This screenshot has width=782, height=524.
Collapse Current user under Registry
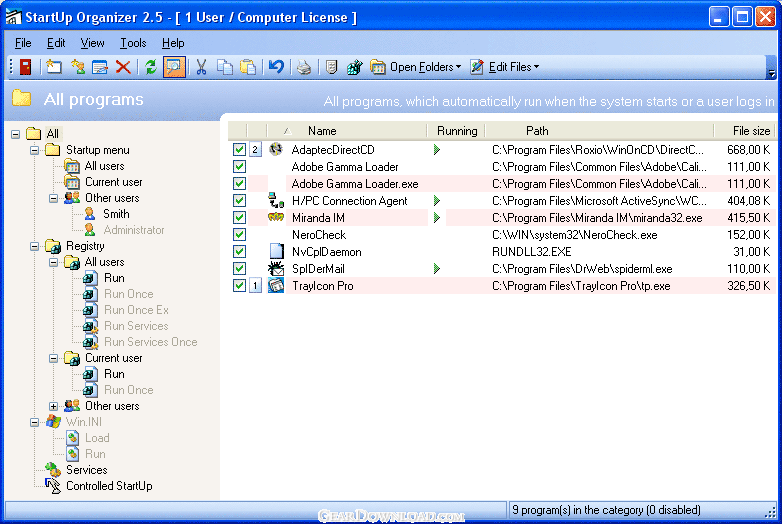pos(53,358)
